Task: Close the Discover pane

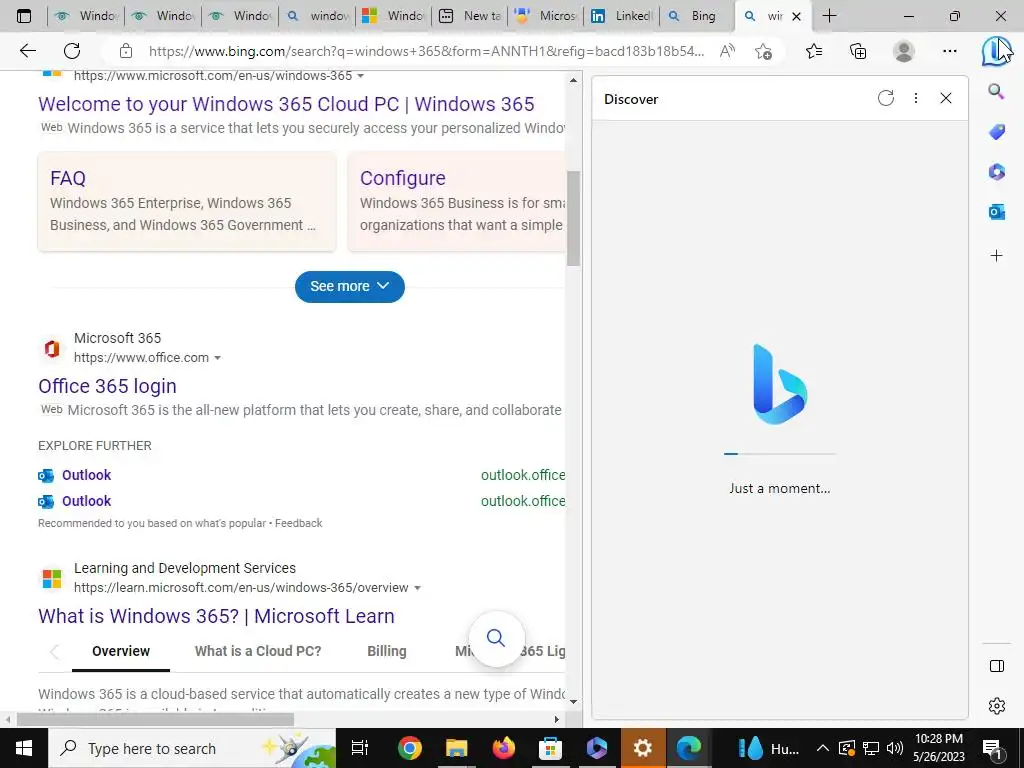Action: (946, 99)
